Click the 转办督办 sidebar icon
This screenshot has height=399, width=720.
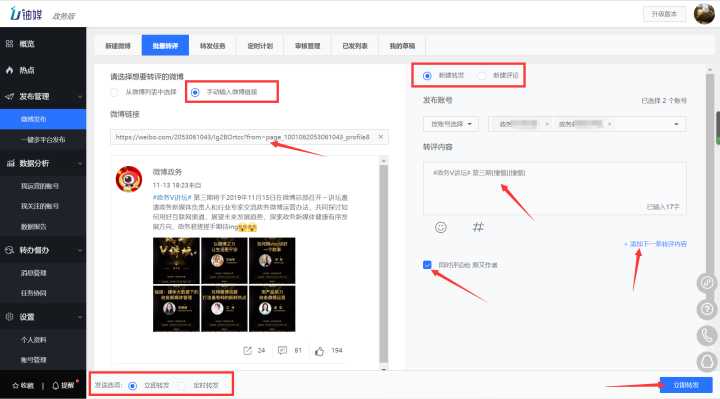click(x=10, y=250)
